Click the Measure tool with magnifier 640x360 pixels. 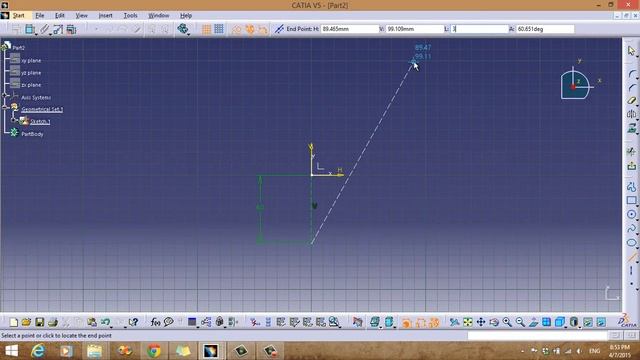[x=334, y=322]
